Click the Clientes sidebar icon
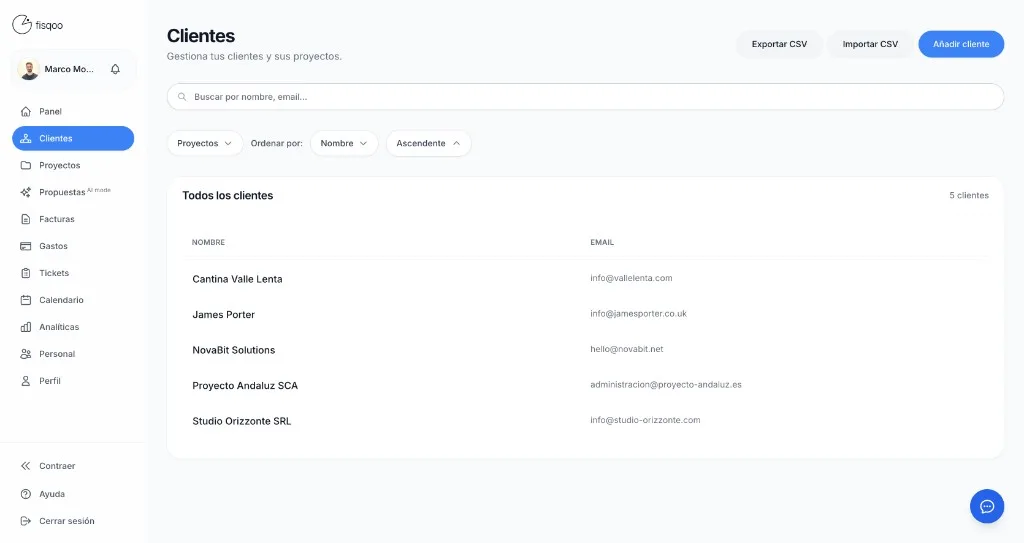The height and width of the screenshot is (543, 1024). 25,139
